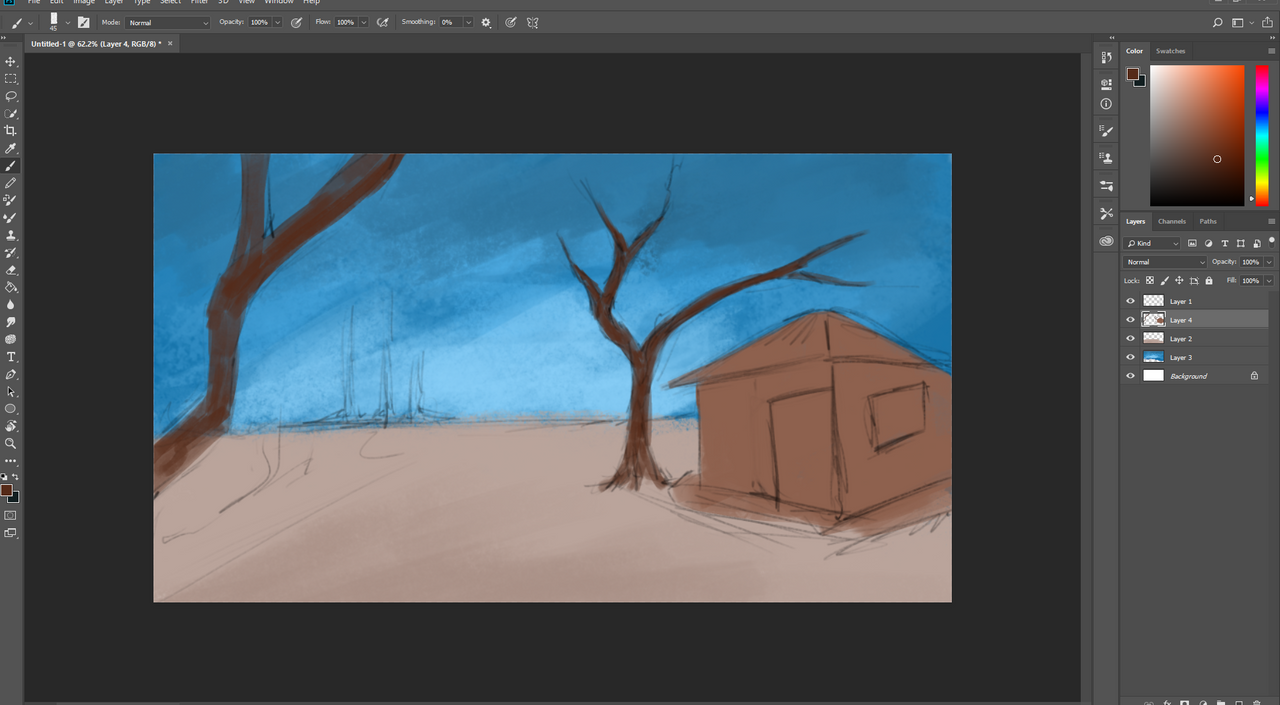Select the Move tool
The image size is (1280, 705).
(11, 62)
